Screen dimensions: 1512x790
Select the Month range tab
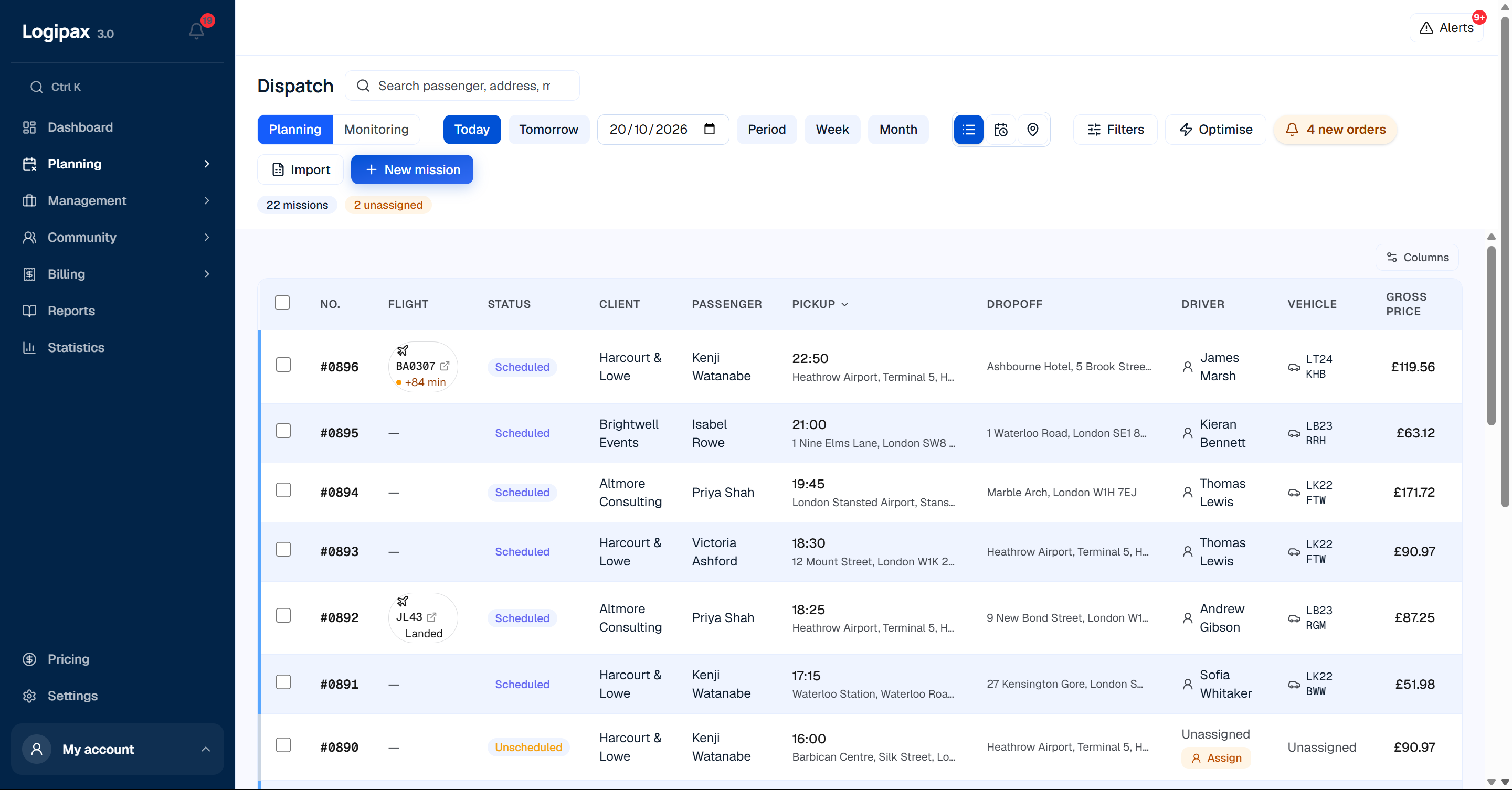click(x=898, y=130)
